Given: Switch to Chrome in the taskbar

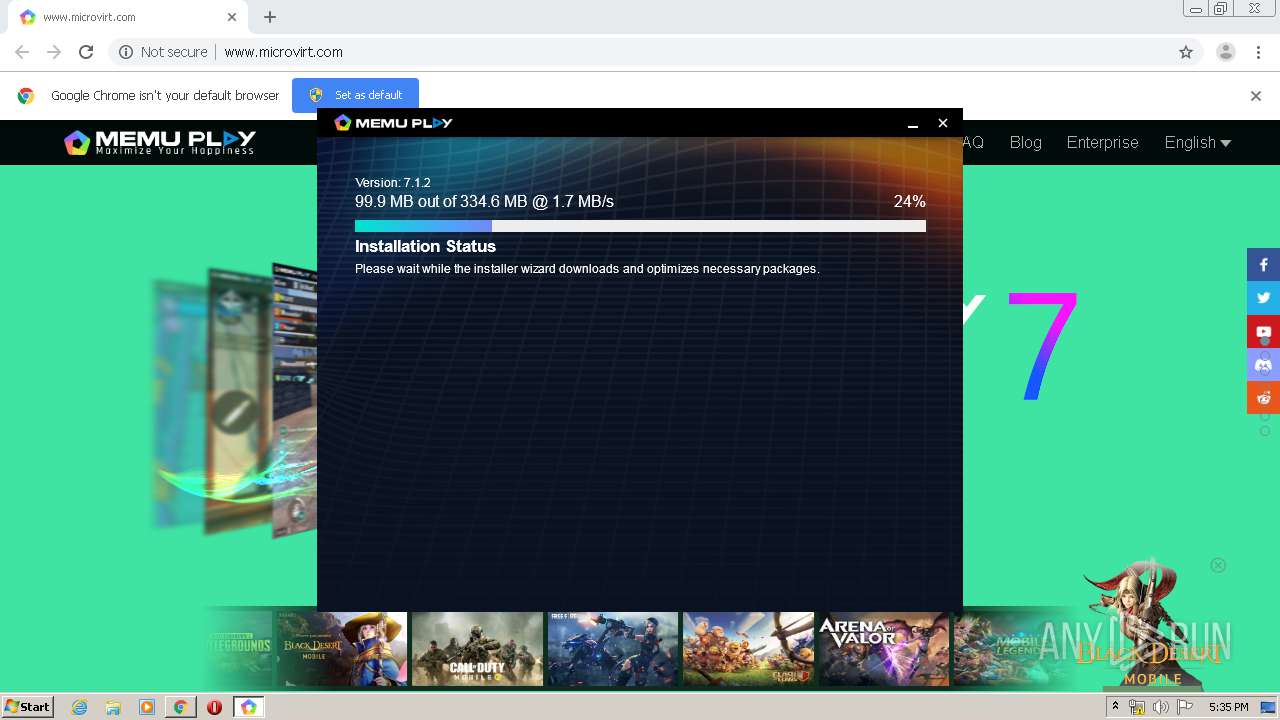Looking at the screenshot, I should coord(180,707).
